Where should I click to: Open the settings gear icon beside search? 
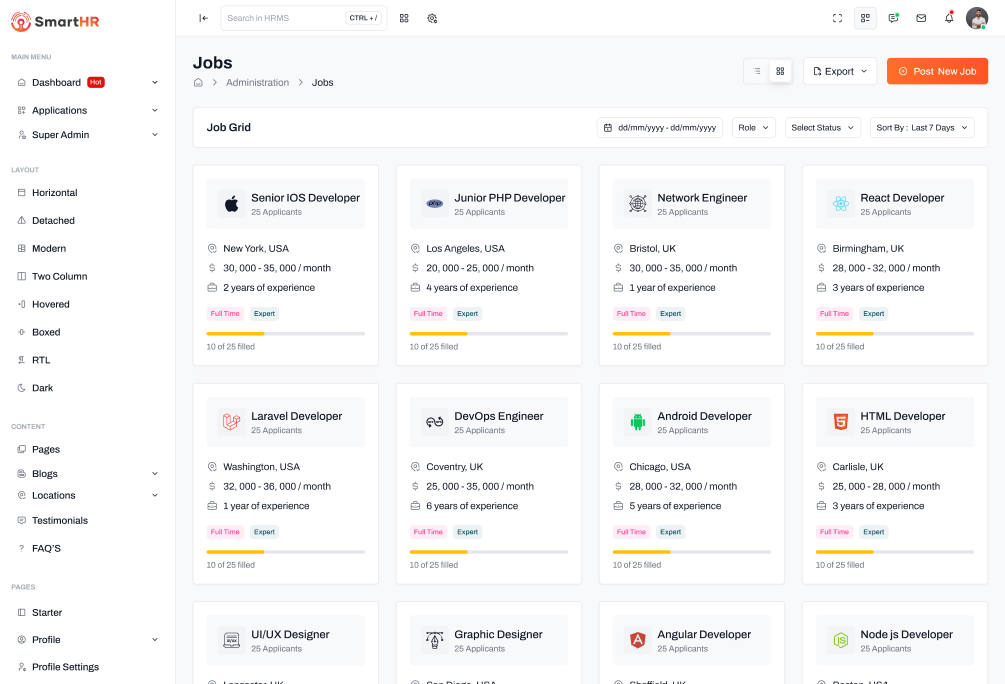click(432, 18)
